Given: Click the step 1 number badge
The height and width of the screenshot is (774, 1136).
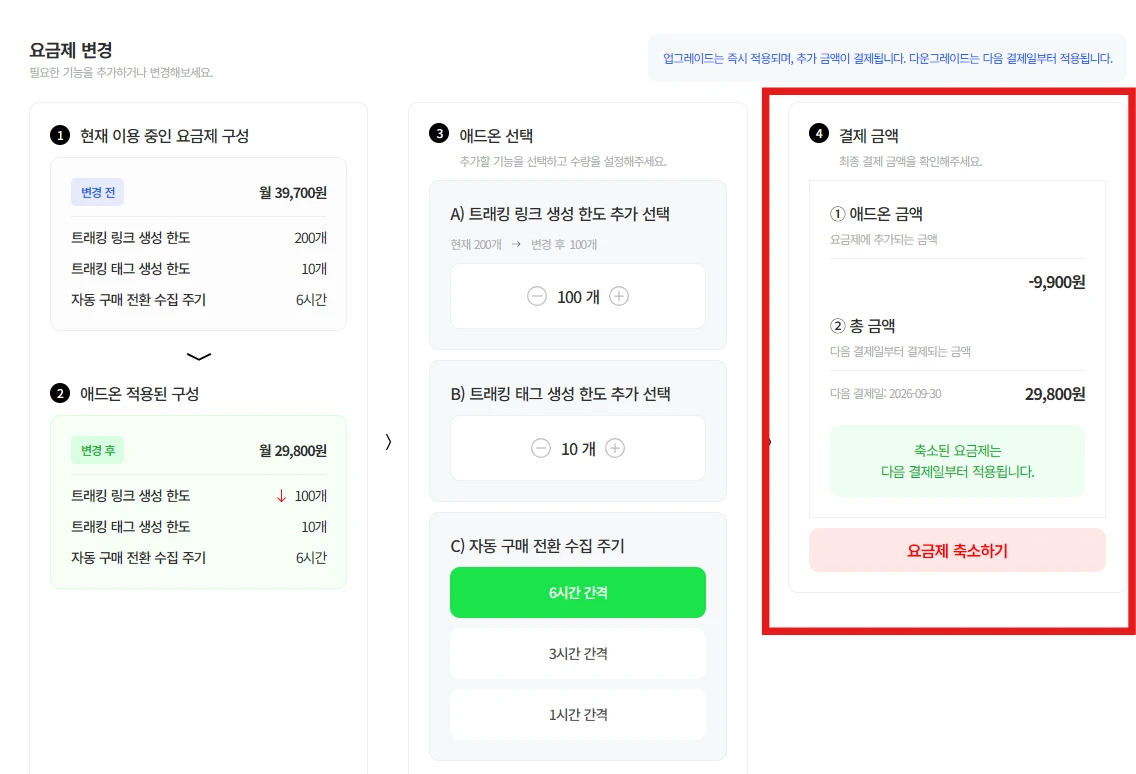Looking at the screenshot, I should 60,136.
